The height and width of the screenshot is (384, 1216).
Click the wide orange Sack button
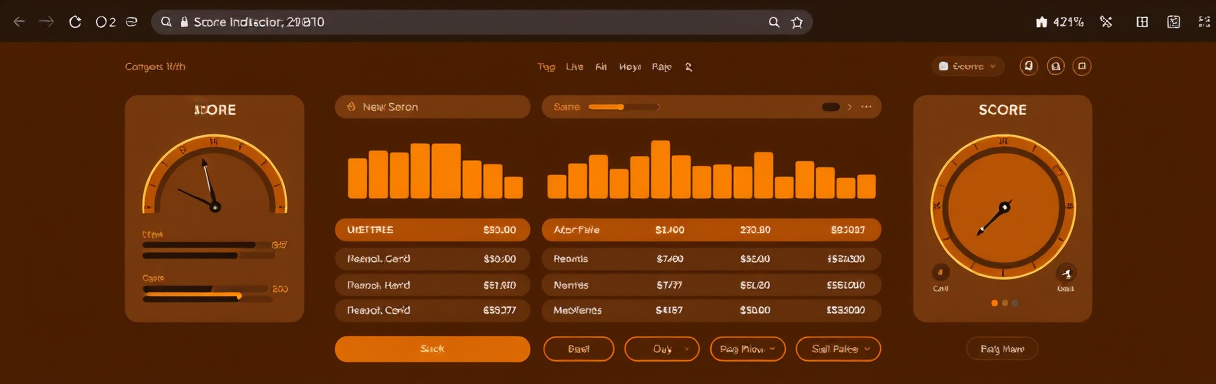432,349
